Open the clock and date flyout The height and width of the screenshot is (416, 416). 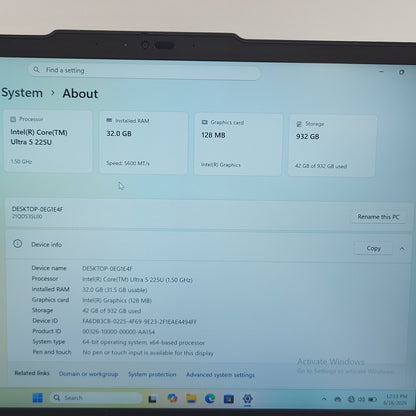pyautogui.click(x=396, y=399)
